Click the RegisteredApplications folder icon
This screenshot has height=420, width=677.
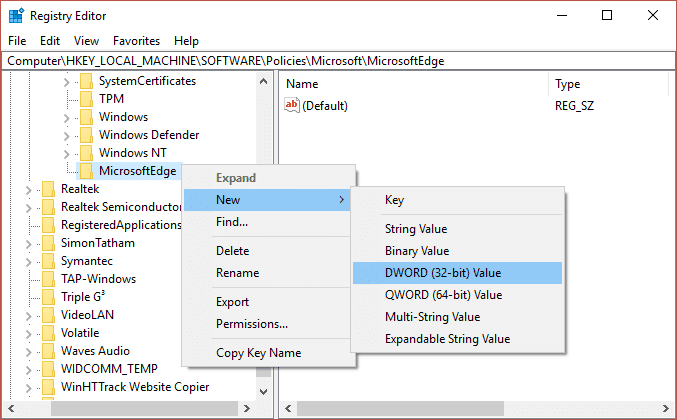click(48, 225)
